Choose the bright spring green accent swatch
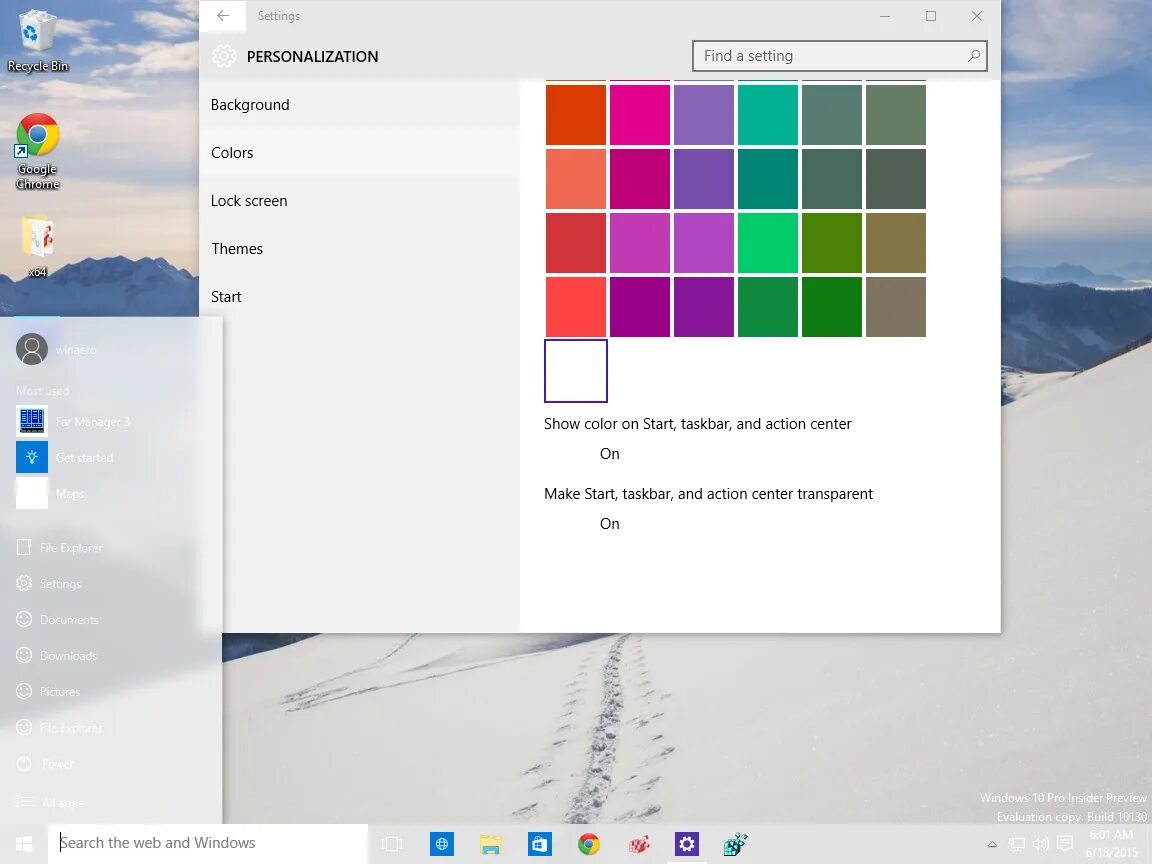The width and height of the screenshot is (1152, 864). click(767, 242)
